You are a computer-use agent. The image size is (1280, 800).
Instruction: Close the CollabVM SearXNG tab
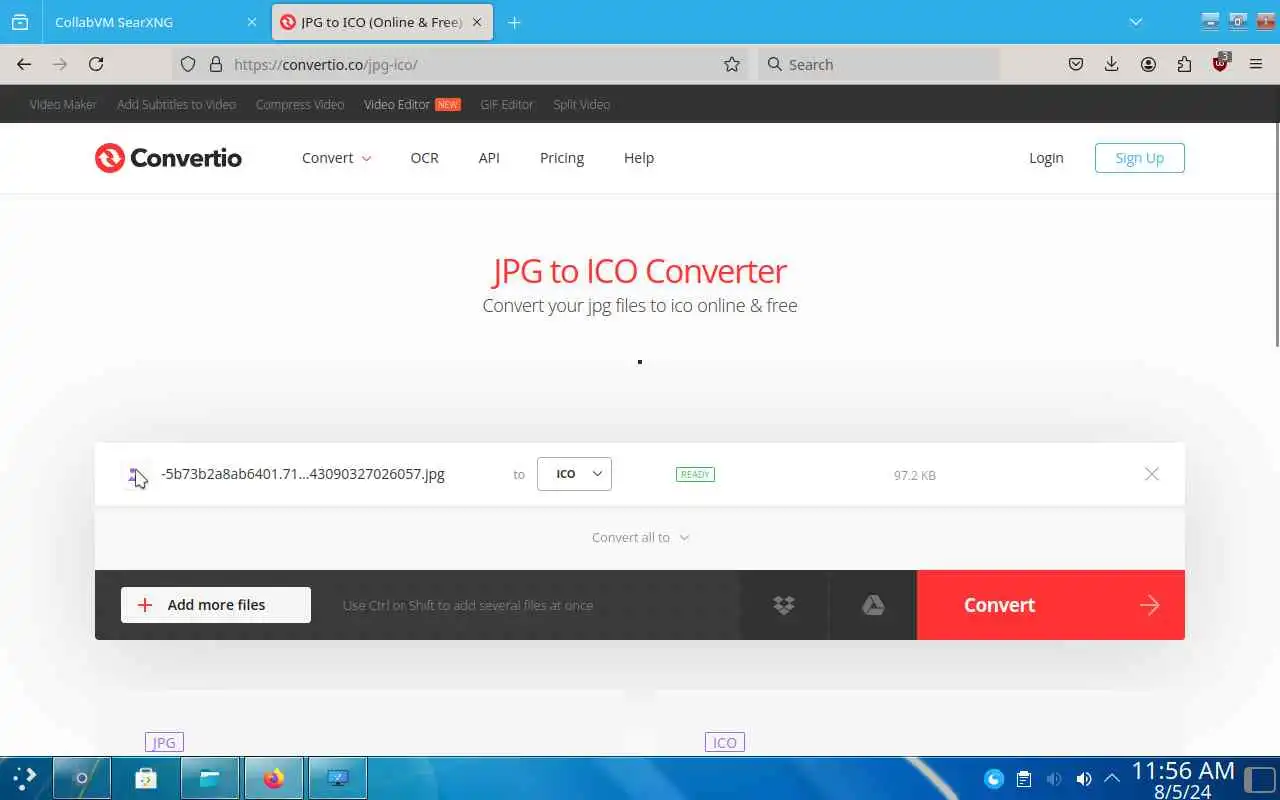click(x=252, y=22)
